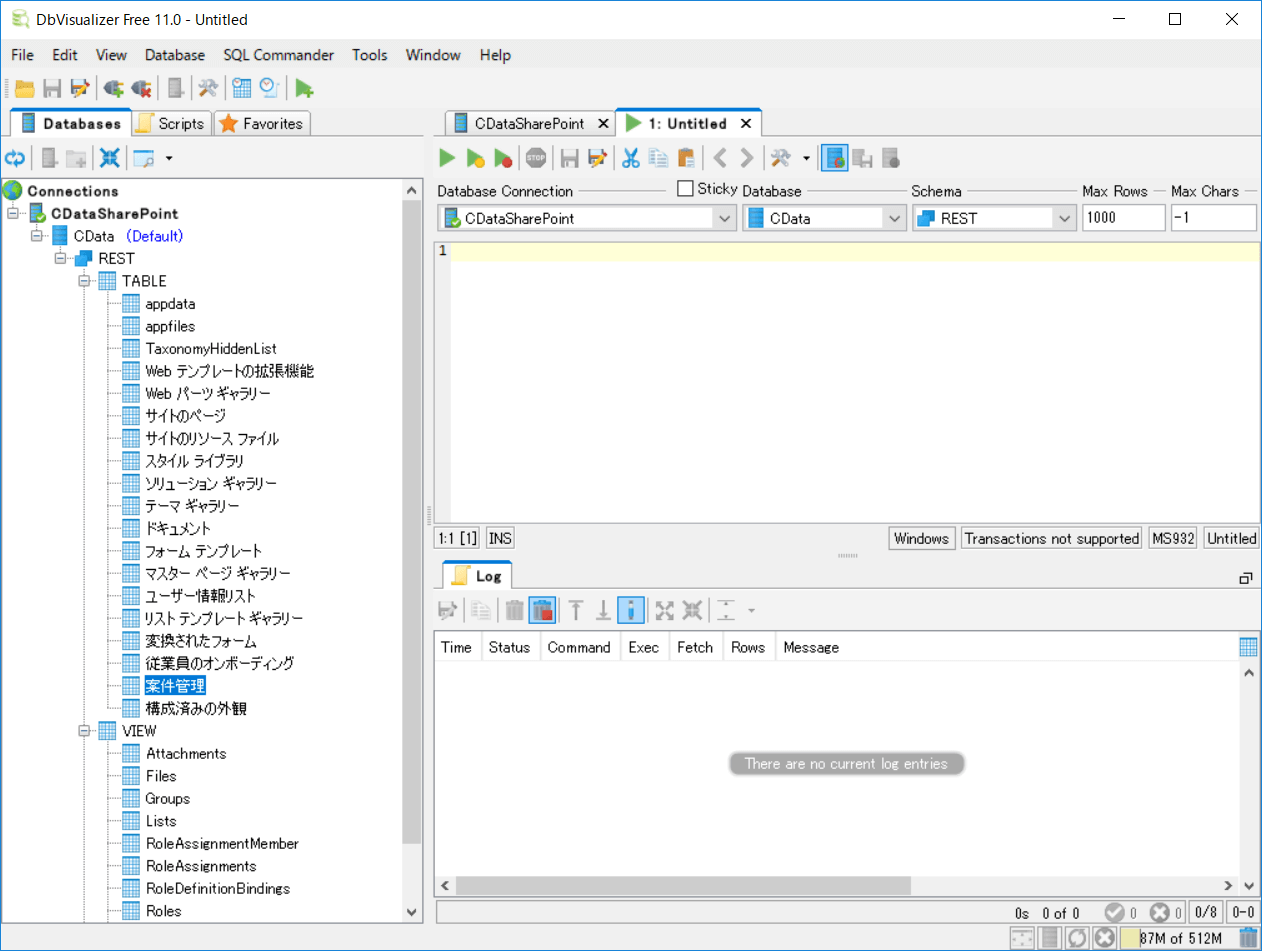Click the red STOP execution icon
Screen dimensions: 1262x951
(x=537, y=158)
